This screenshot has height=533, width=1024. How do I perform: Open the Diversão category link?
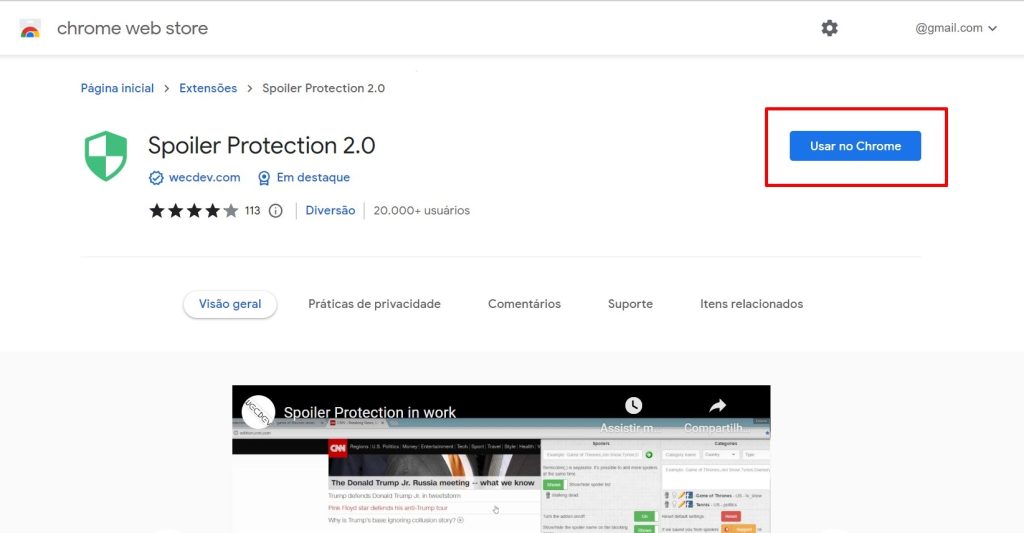[330, 210]
